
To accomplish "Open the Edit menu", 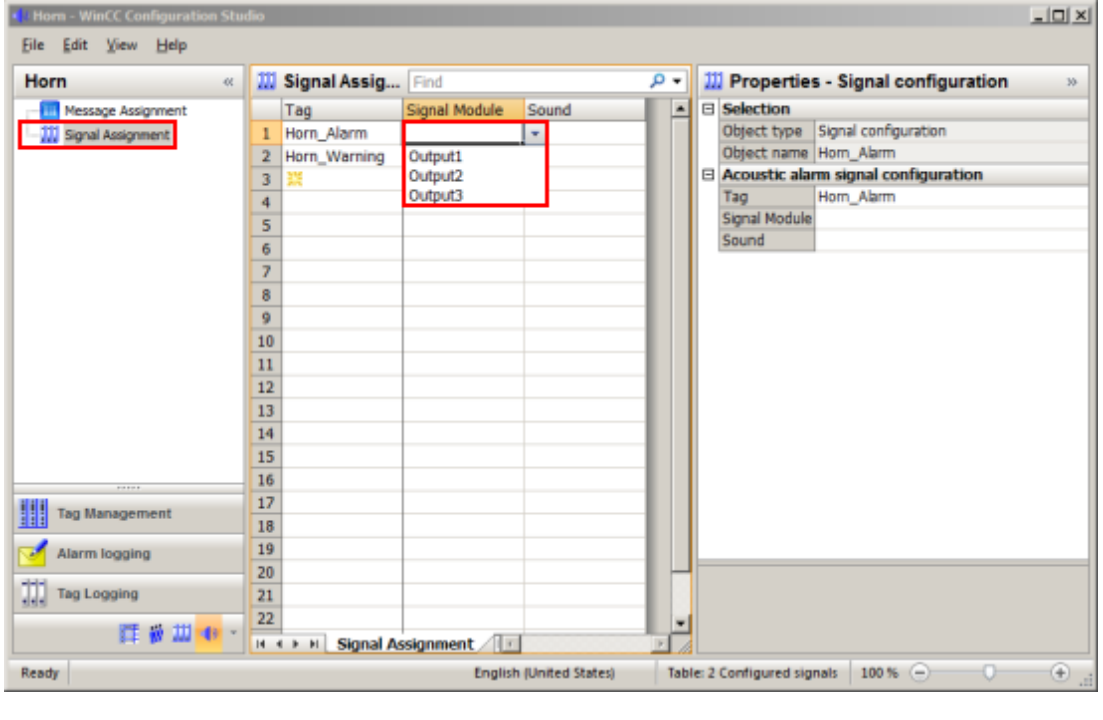I will pyautogui.click(x=75, y=45).
